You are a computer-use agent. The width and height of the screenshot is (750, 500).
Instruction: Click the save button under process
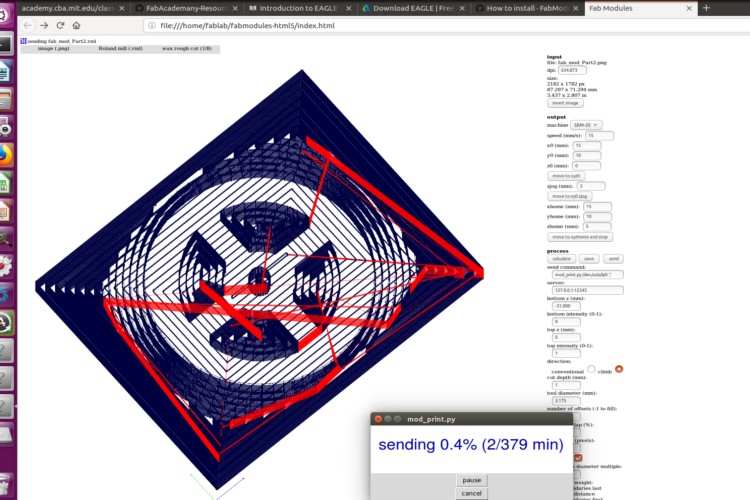tap(589, 259)
